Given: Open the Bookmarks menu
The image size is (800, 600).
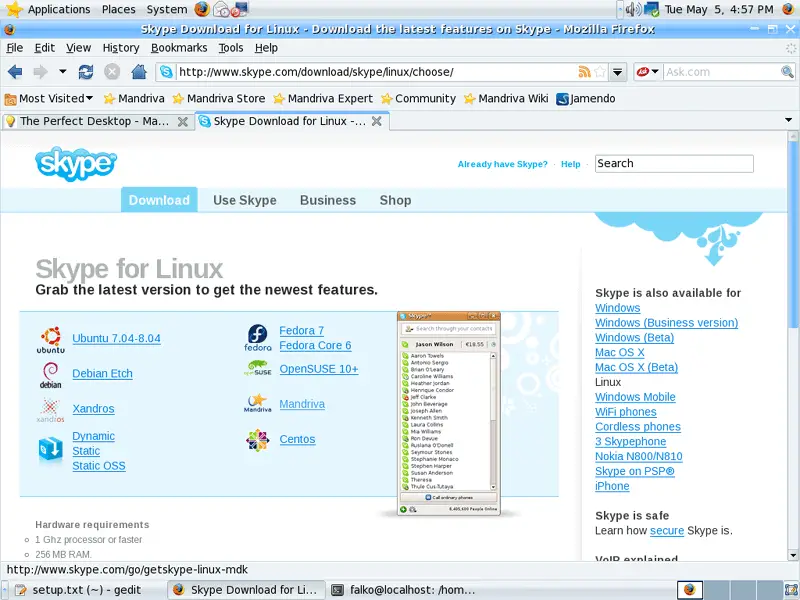Looking at the screenshot, I should 179,48.
